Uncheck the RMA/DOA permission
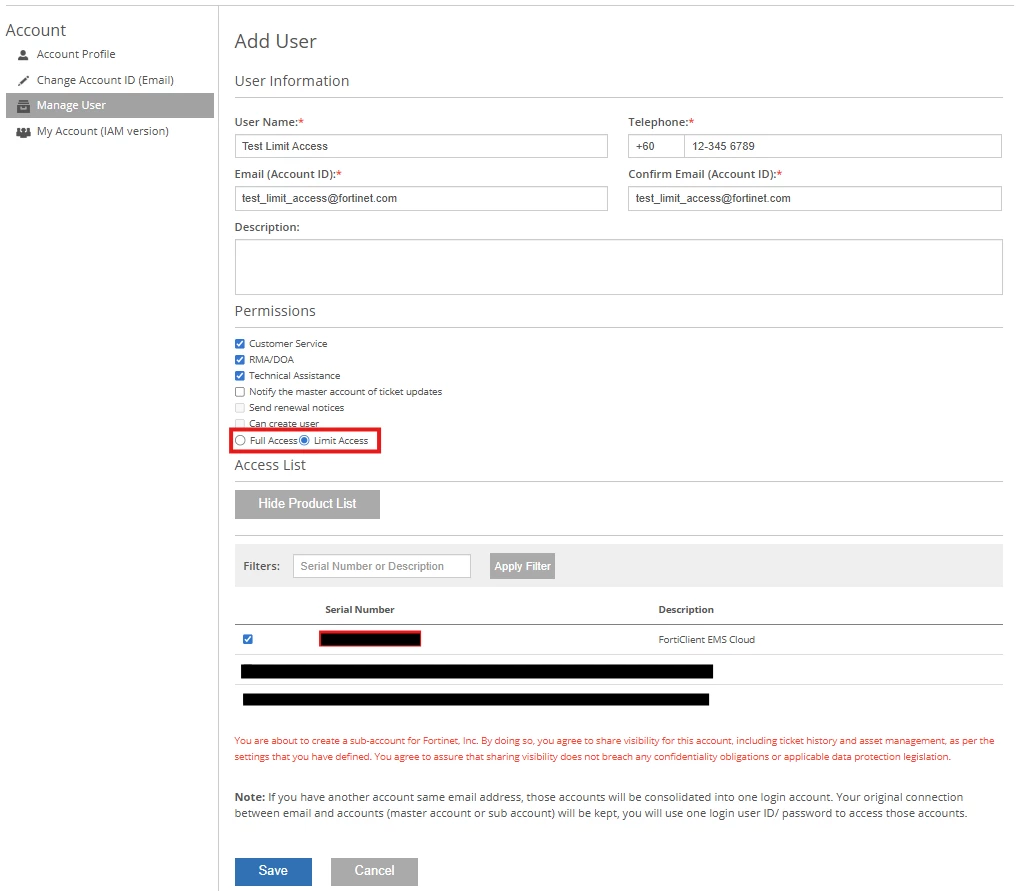 coord(240,360)
